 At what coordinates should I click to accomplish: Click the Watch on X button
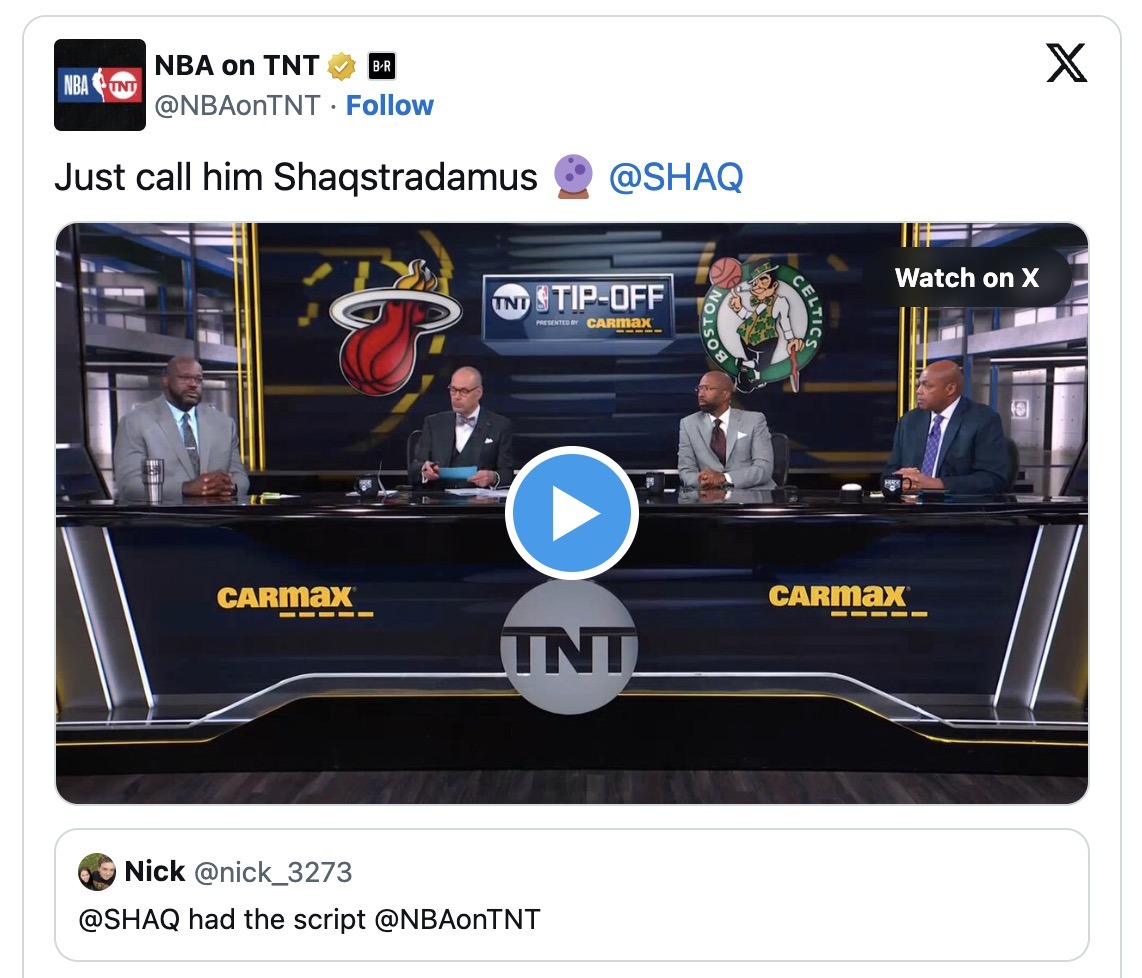tap(966, 277)
